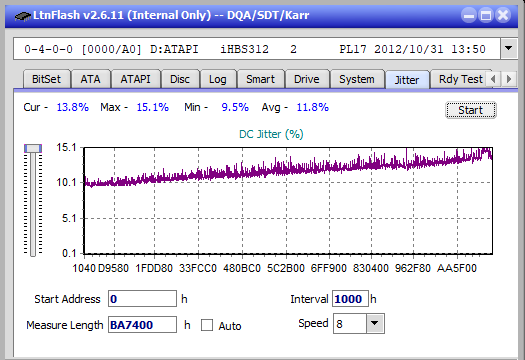The height and width of the screenshot is (360, 525).
Task: Open the System tab
Action: 357,79
